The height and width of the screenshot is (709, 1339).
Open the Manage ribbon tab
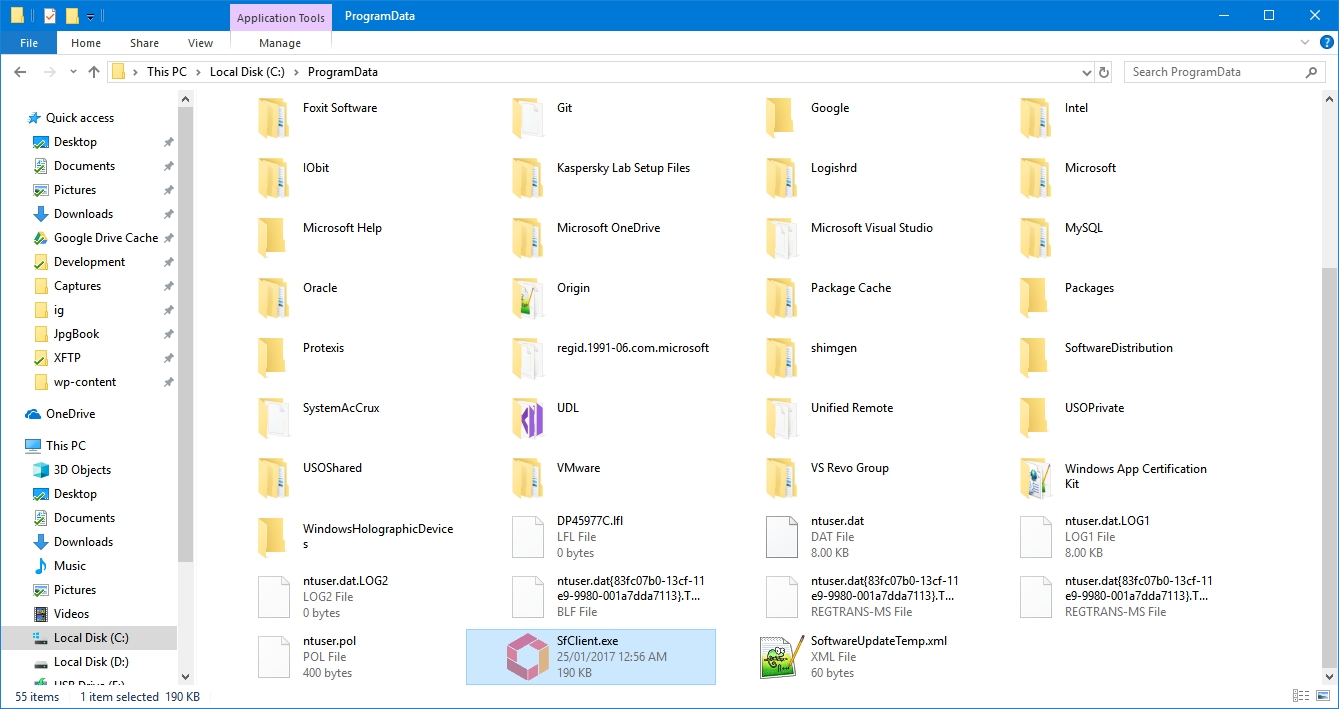coord(280,43)
